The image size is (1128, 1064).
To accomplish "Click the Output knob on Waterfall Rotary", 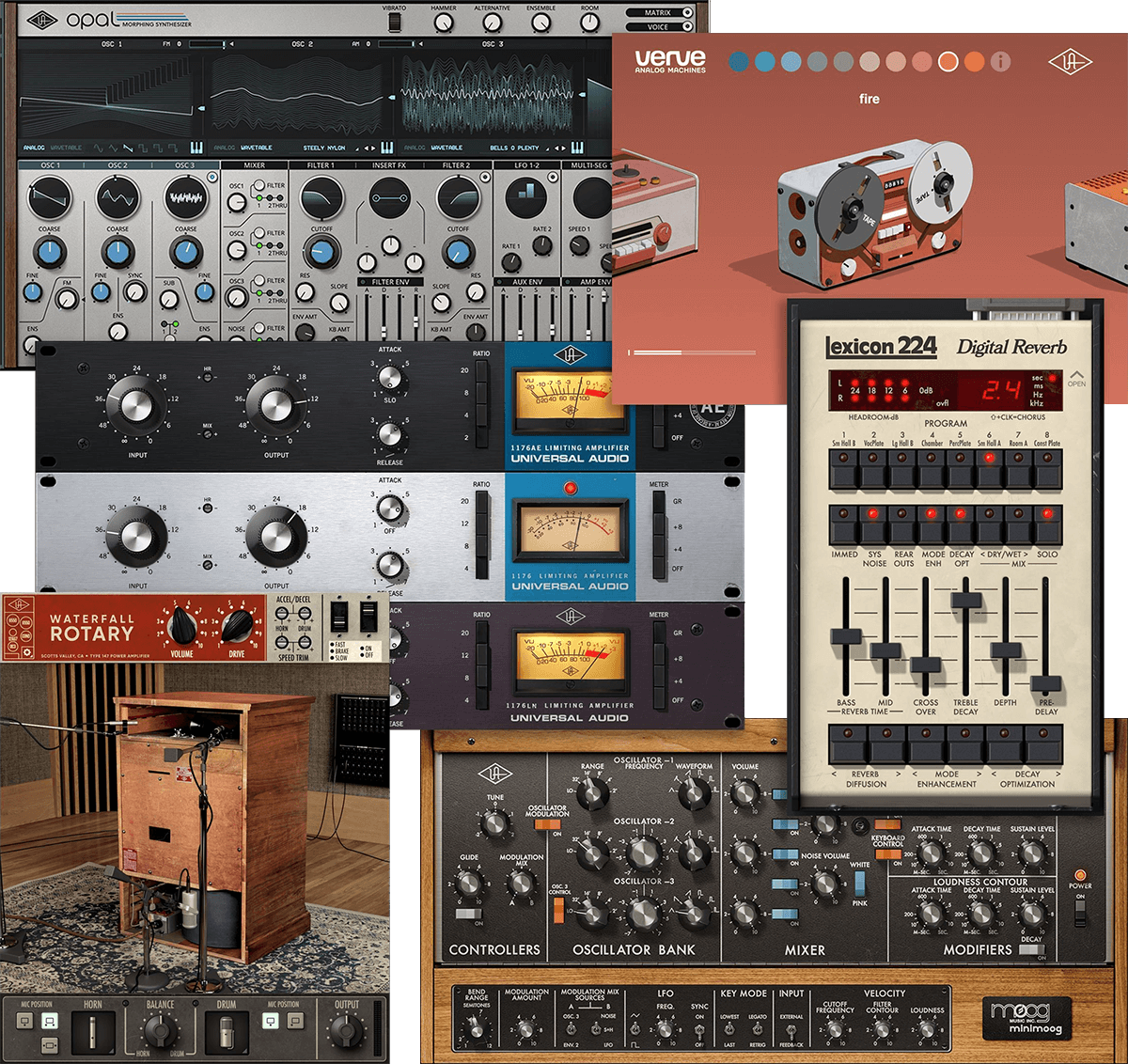I will [347, 1032].
